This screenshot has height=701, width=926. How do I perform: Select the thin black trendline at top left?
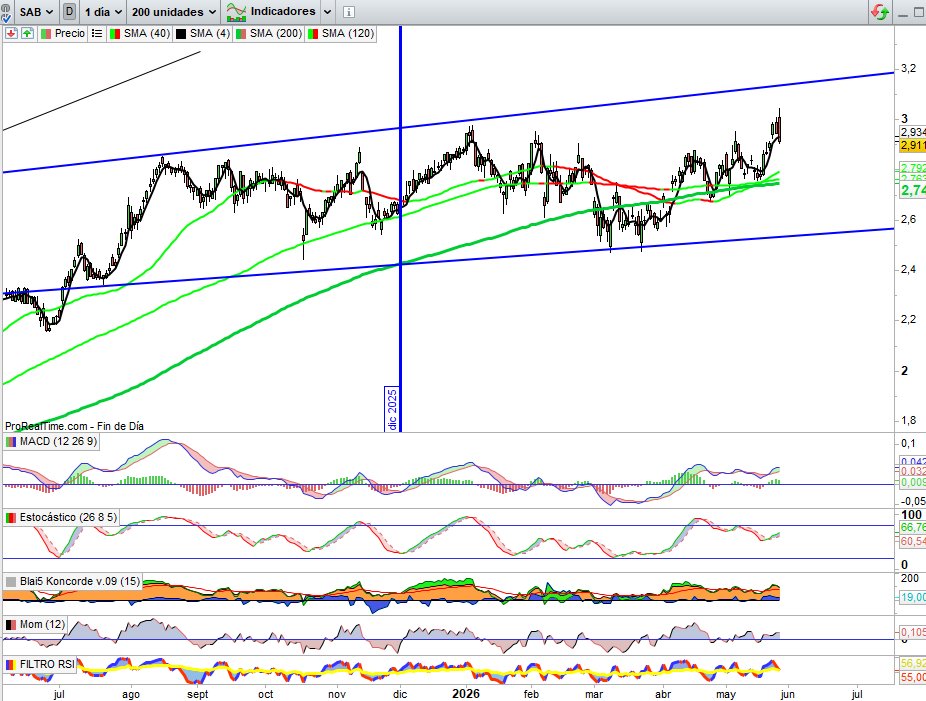pos(102,90)
